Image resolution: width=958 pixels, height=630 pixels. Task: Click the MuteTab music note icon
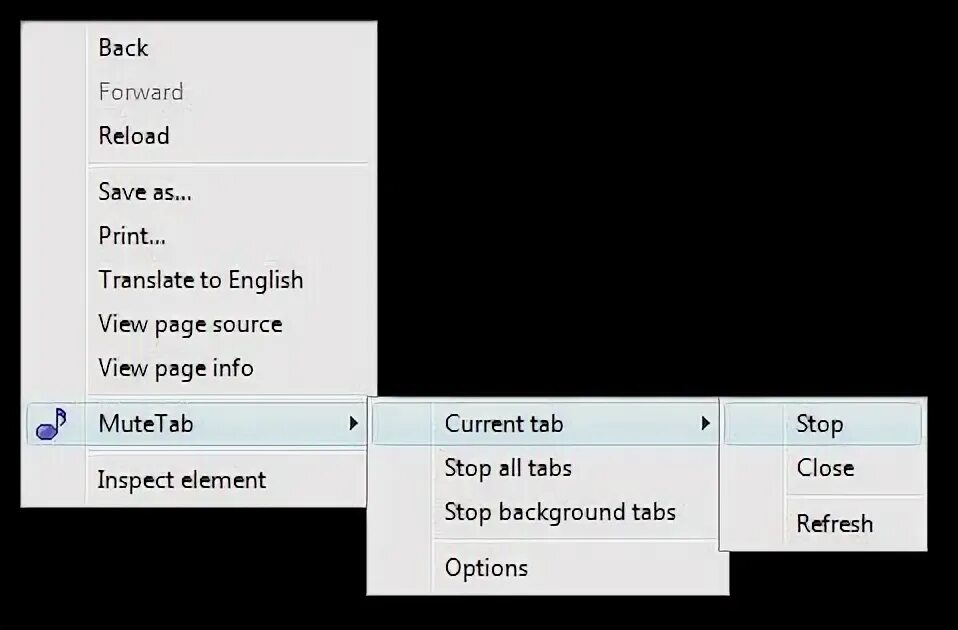51,424
